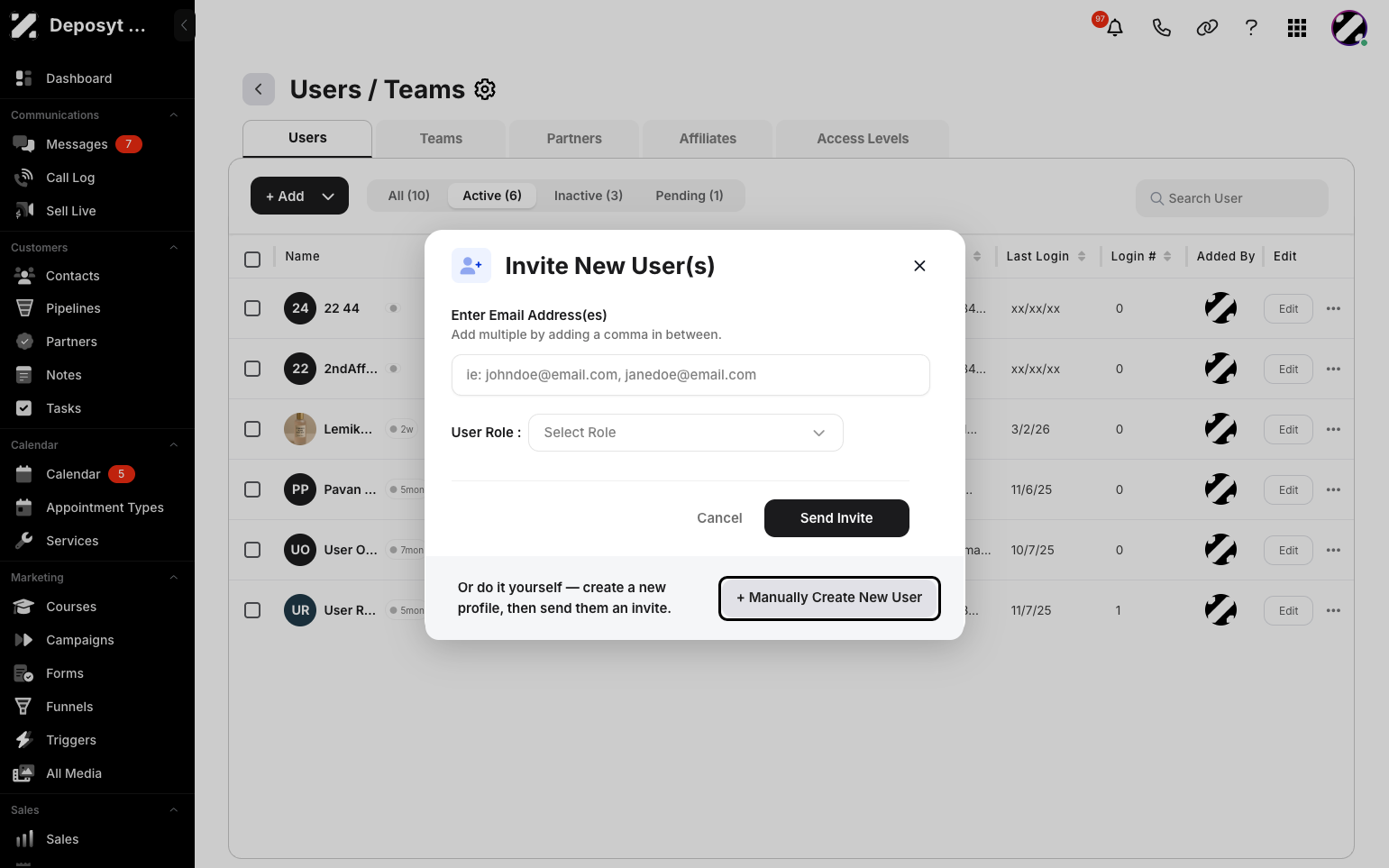Click Added By avatar for Pavan row
Viewport: 1389px width, 868px height.
(1220, 489)
